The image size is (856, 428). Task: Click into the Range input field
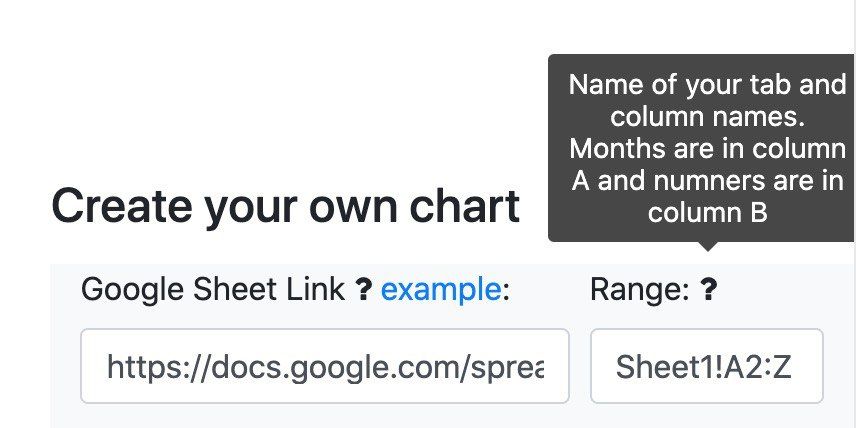[706, 366]
